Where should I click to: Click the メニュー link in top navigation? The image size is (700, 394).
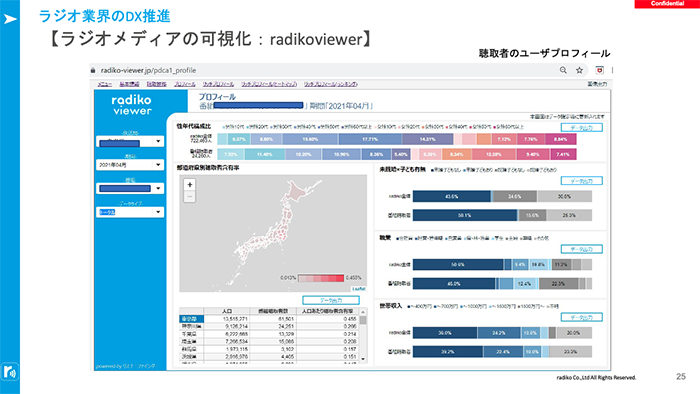(104, 84)
